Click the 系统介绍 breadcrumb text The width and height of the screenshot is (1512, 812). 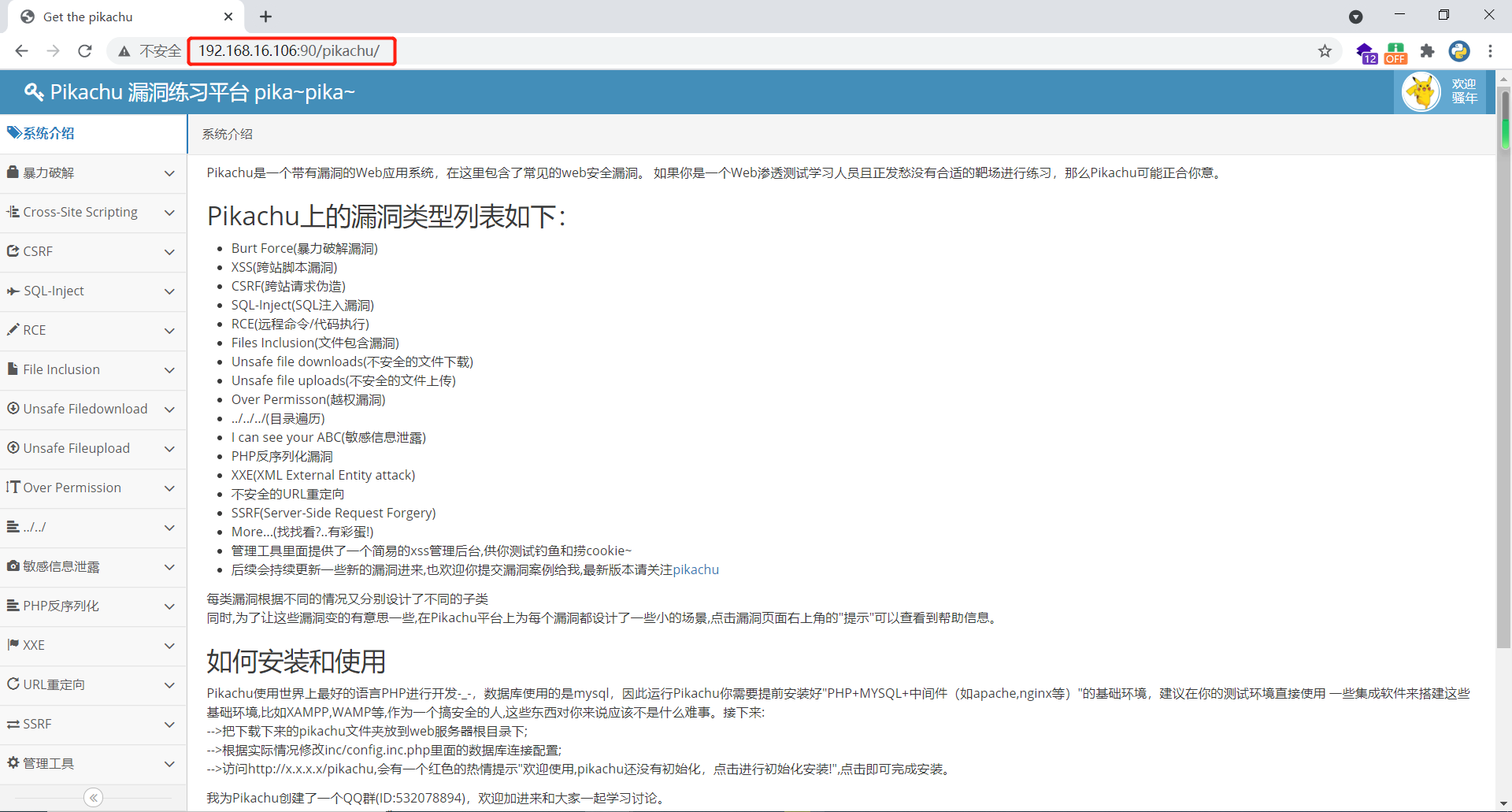[x=227, y=134]
